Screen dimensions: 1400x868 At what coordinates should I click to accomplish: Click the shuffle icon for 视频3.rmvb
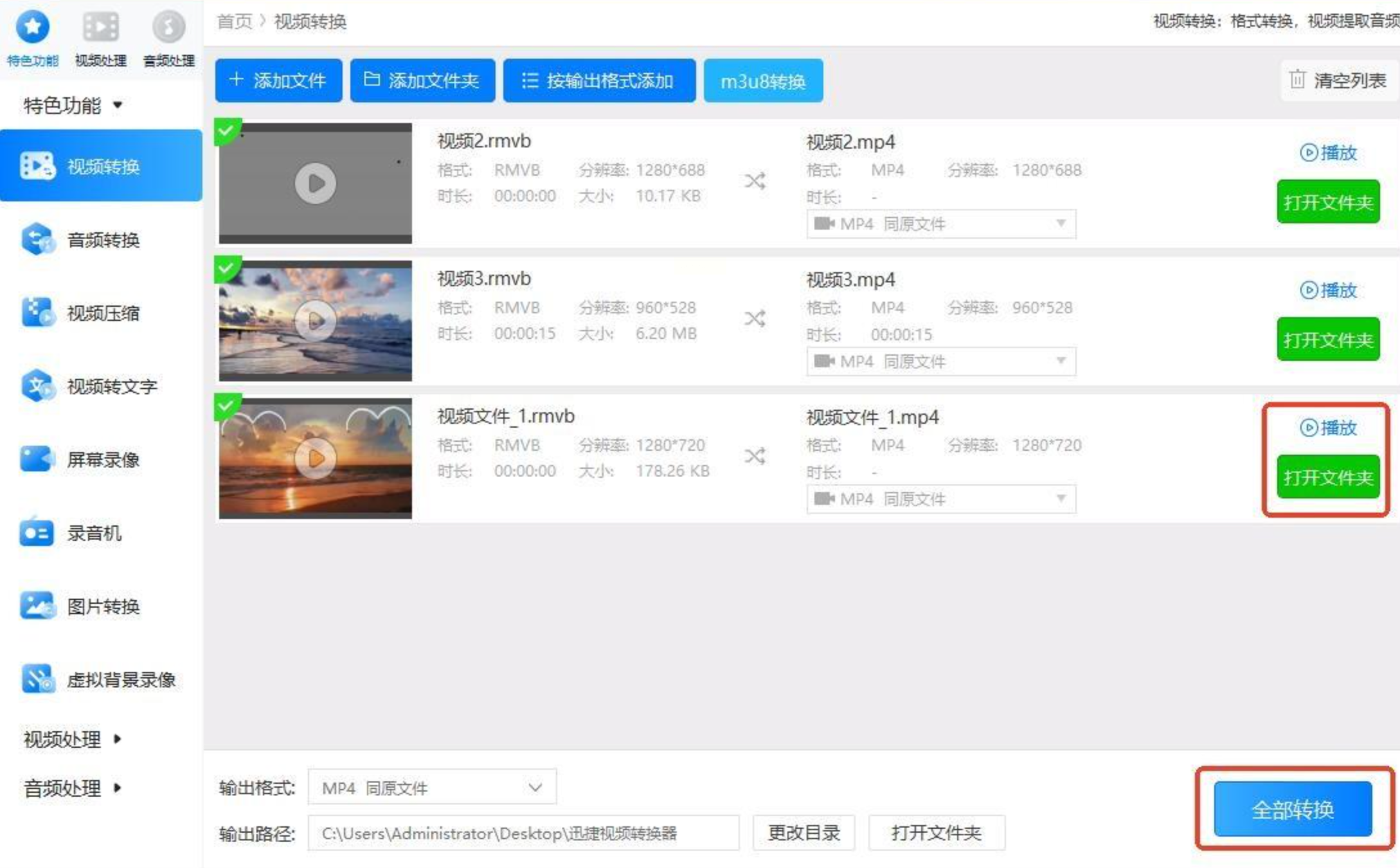point(755,319)
